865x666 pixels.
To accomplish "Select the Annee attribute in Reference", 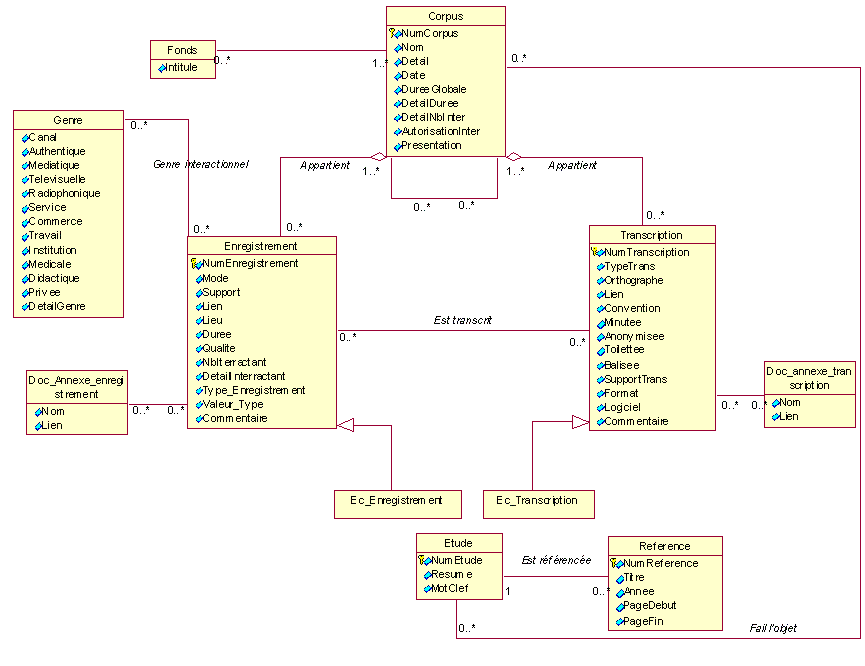I will coord(635,592).
